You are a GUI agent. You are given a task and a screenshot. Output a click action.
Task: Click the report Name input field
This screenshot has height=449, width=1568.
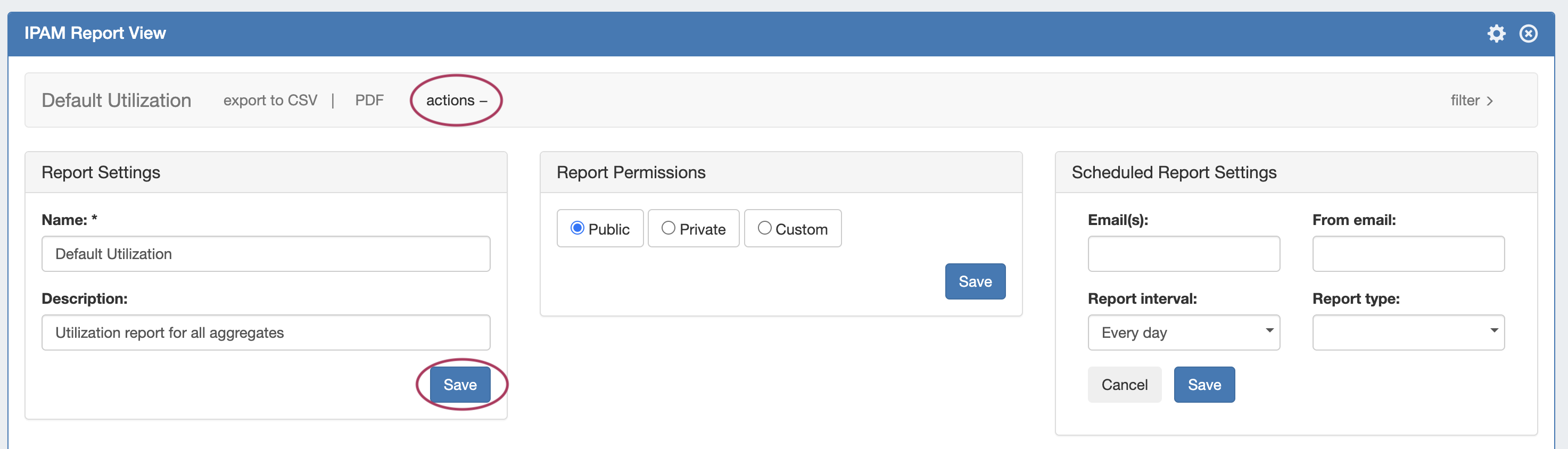tap(266, 254)
